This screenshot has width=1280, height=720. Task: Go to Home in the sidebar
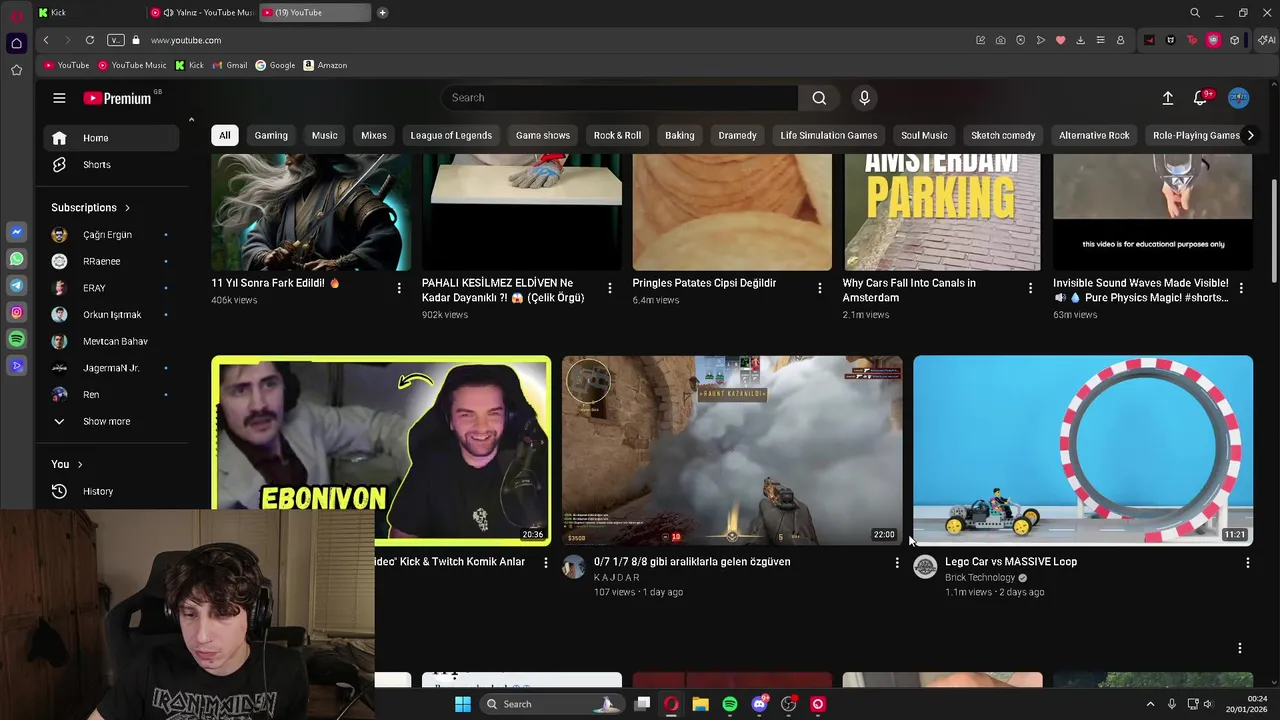[x=110, y=138]
